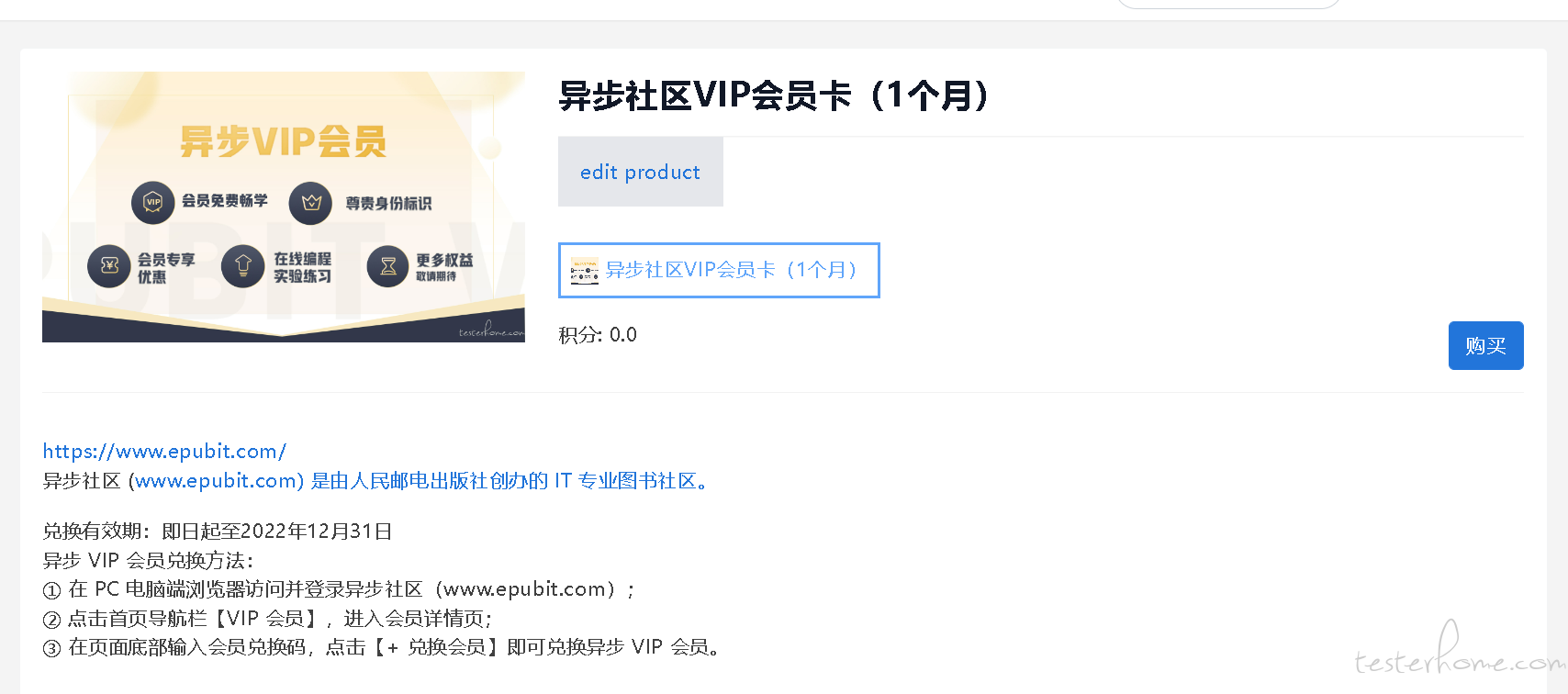Click the small product thumbnail in the product link box
Viewport: 1568px width, 694px height.
tap(585, 271)
